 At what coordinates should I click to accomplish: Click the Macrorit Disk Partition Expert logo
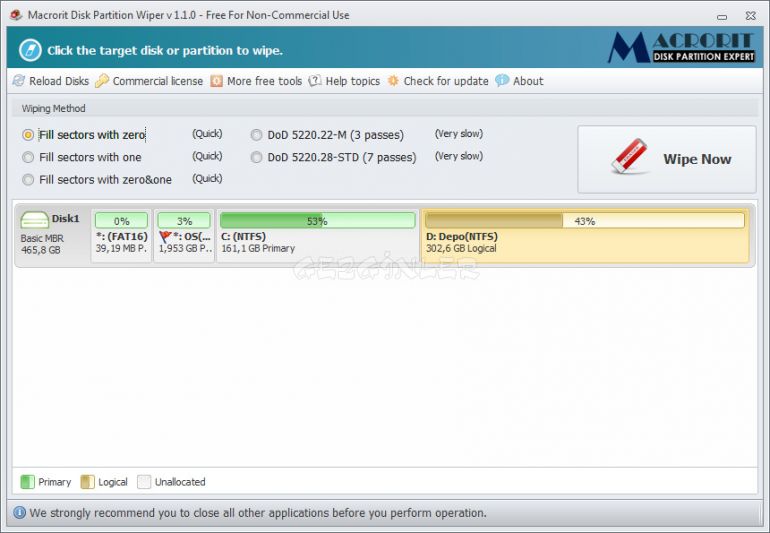pos(681,47)
